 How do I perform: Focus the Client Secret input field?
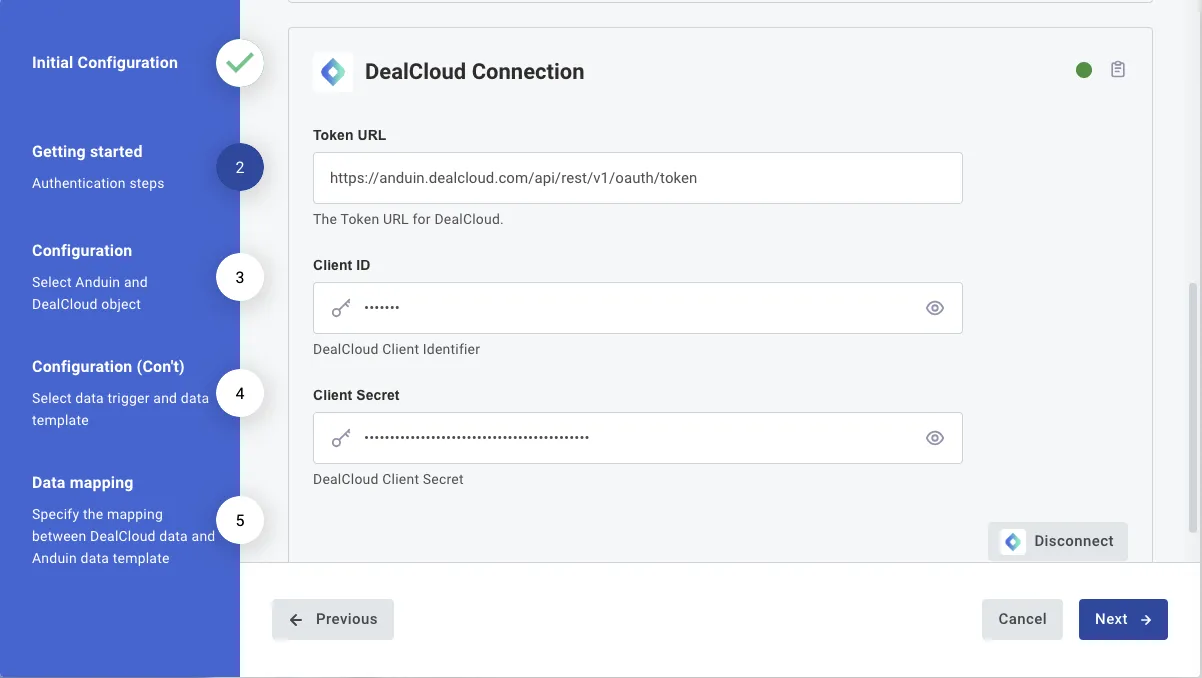click(638, 438)
